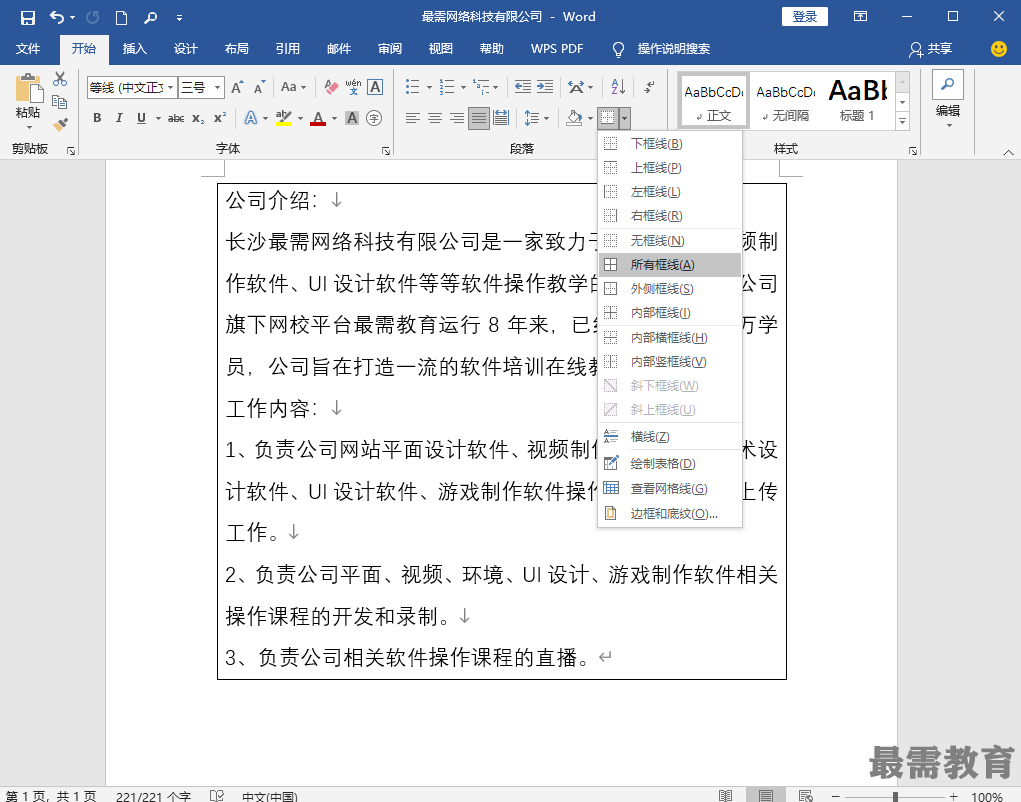Toggle character shading button
The height and width of the screenshot is (802, 1021).
coord(352,118)
